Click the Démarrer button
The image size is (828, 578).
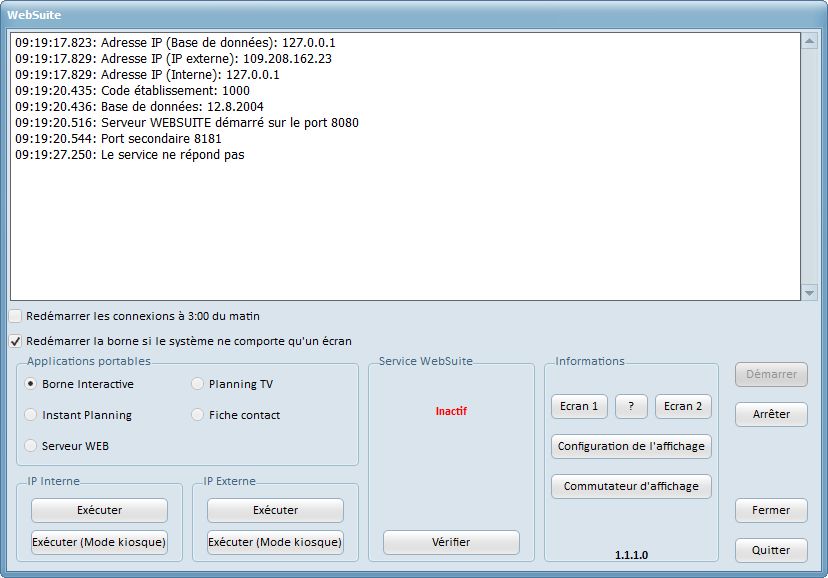[770, 375]
